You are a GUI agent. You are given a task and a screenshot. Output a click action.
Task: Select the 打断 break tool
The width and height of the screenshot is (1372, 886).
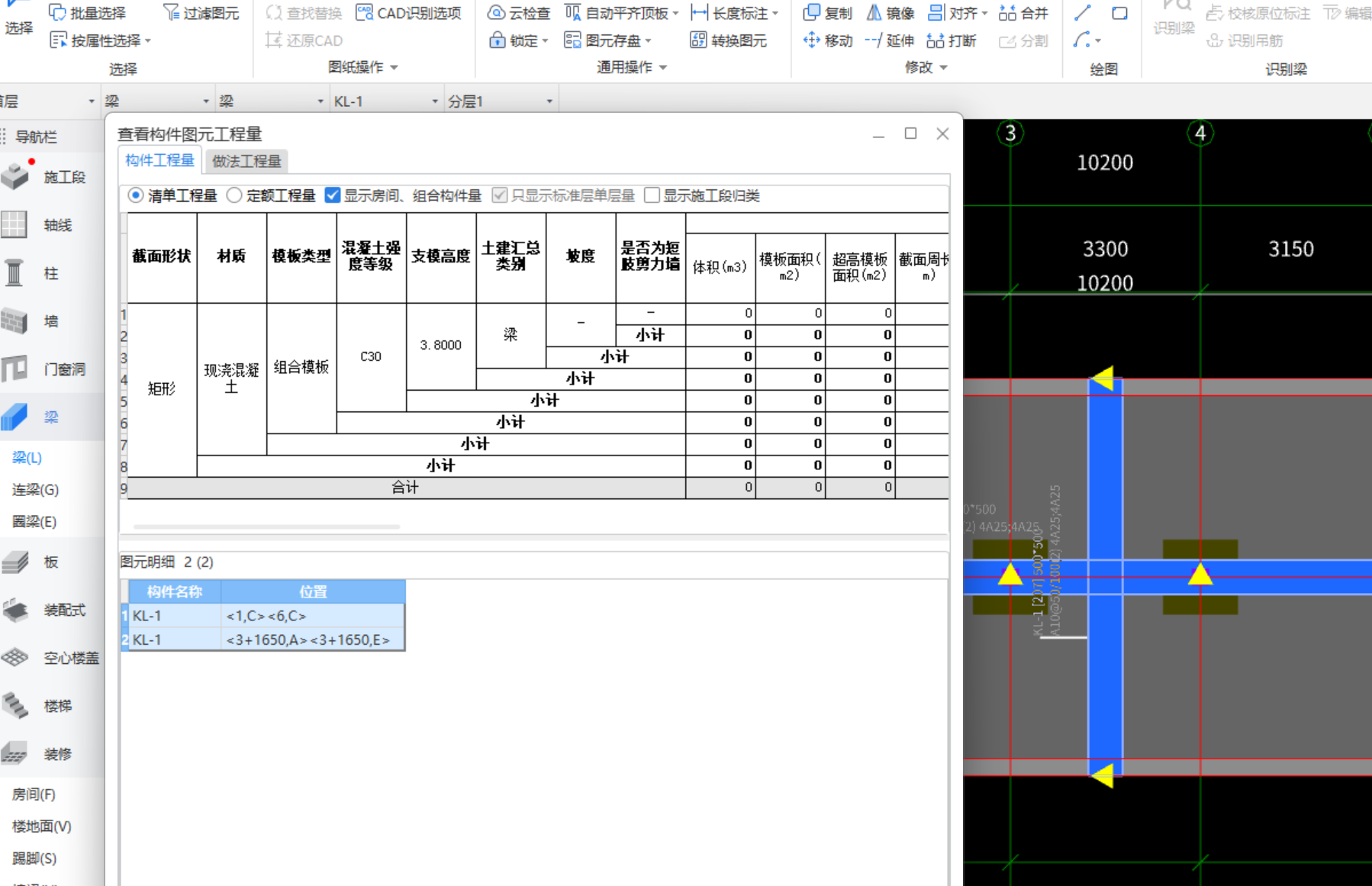[952, 40]
